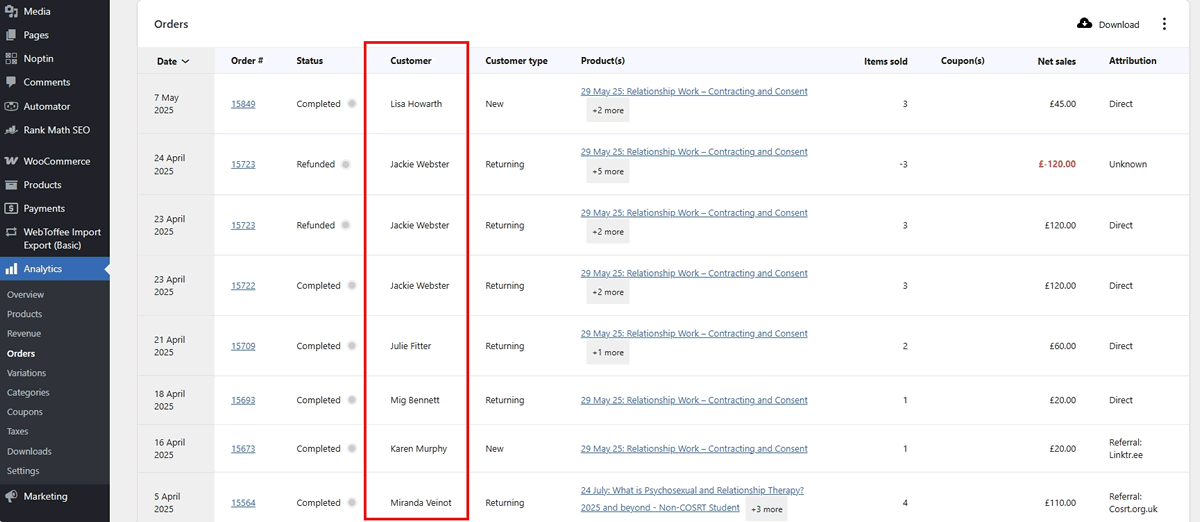1200x522 pixels.
Task: Open order 15709 link
Action: coord(243,346)
